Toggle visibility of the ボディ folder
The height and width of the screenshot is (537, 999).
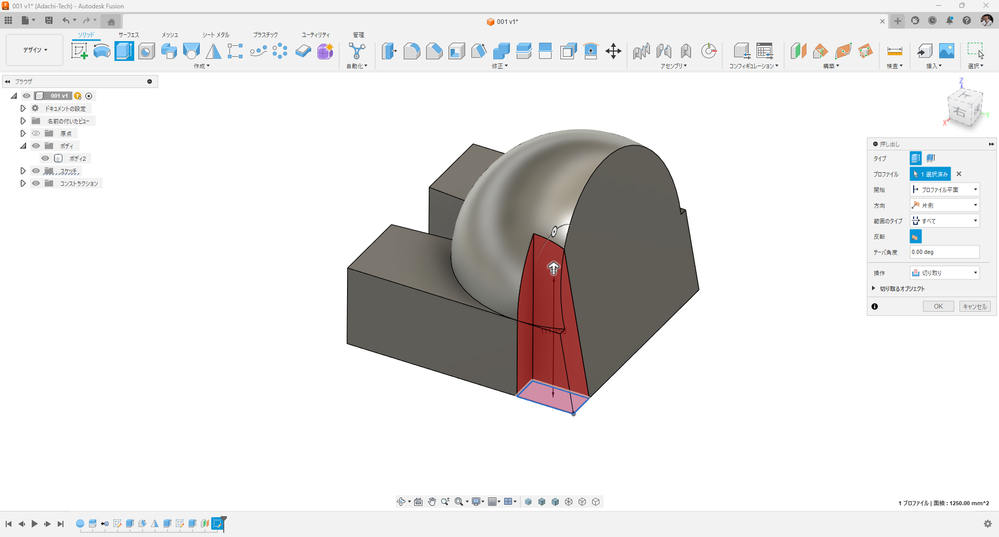tap(36, 146)
